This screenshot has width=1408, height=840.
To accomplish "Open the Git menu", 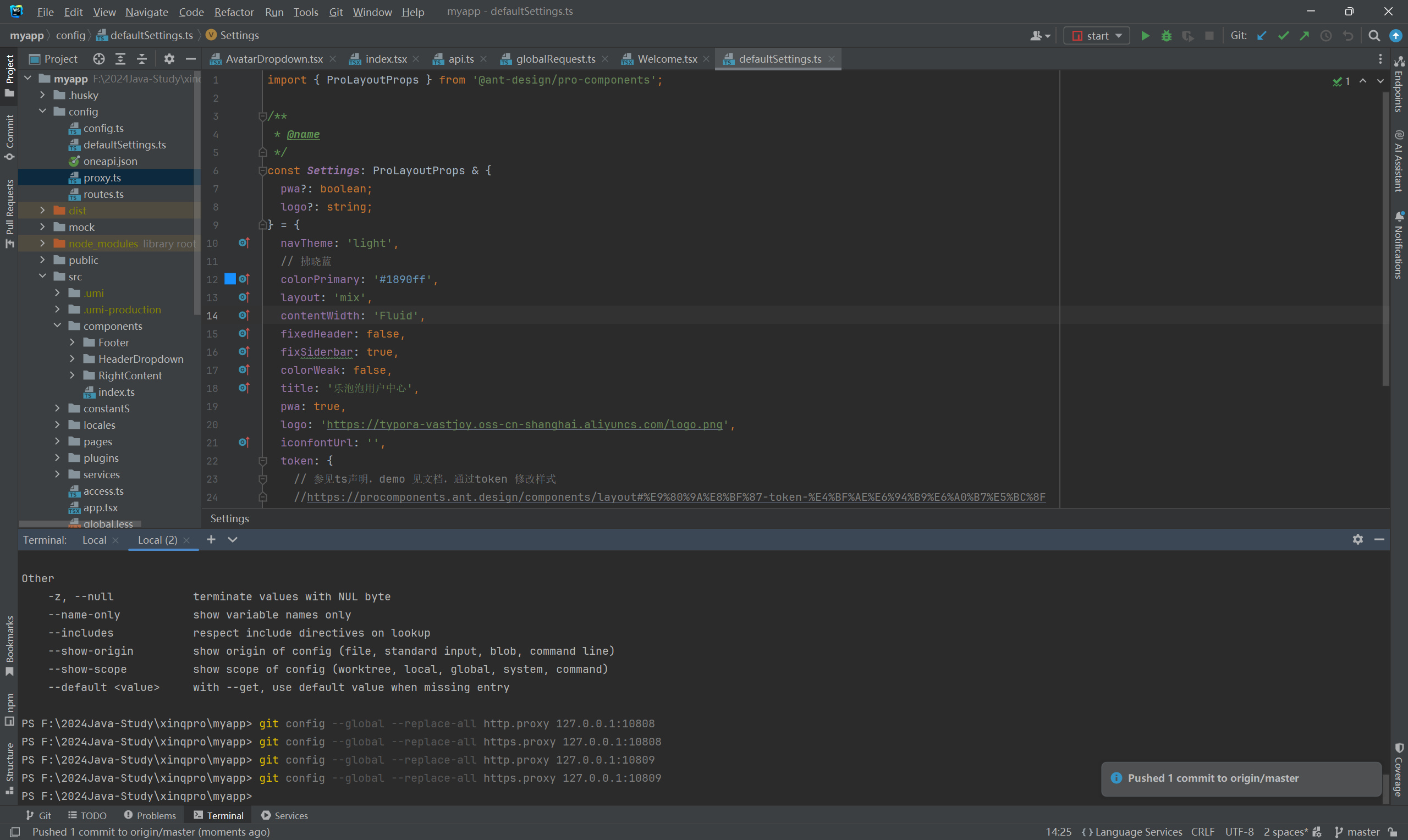I will pos(335,12).
